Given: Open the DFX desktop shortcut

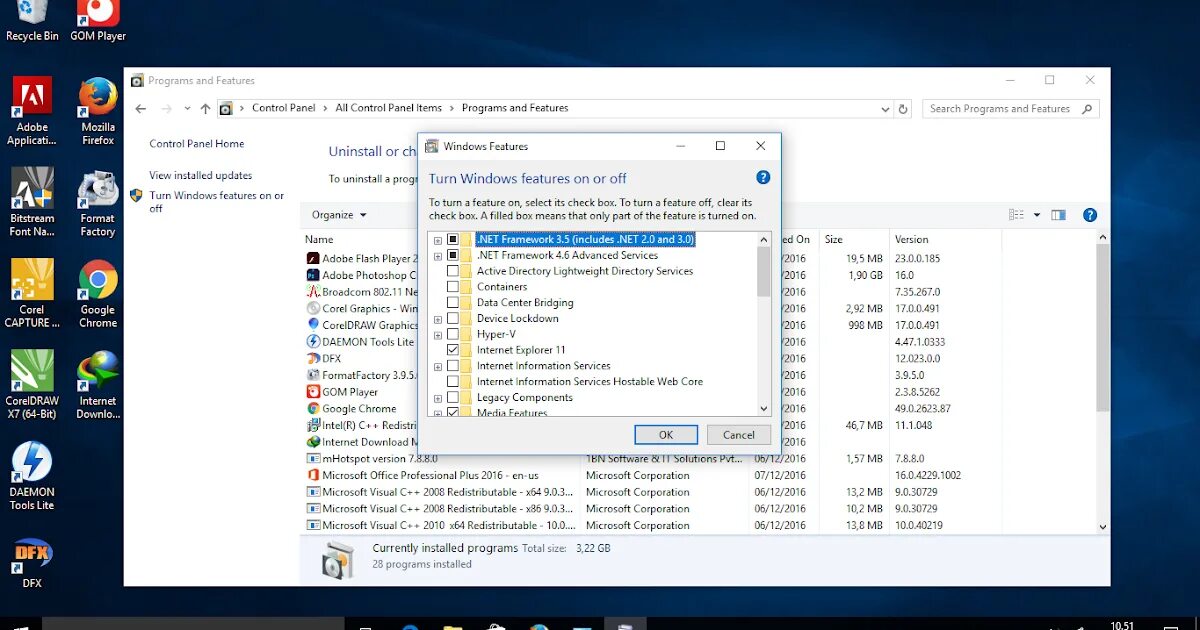Looking at the screenshot, I should coord(32,564).
